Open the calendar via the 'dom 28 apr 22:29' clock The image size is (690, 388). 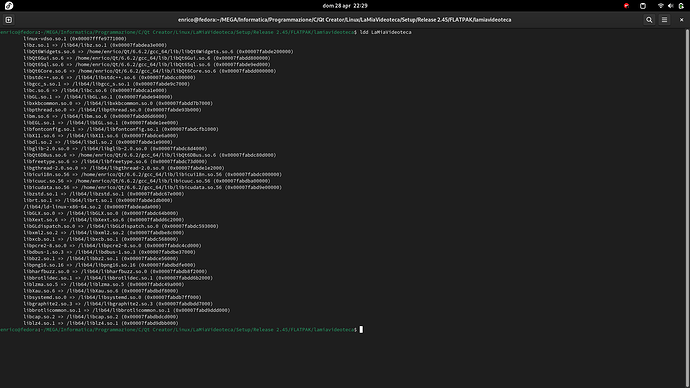[x=345, y=6]
